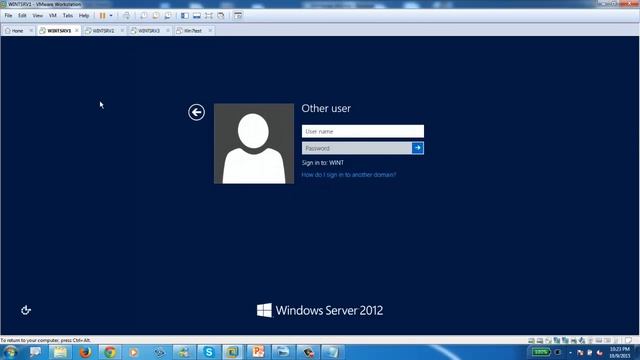Open the Edit menu
Screen dimensions: 640x360
tap(22, 16)
